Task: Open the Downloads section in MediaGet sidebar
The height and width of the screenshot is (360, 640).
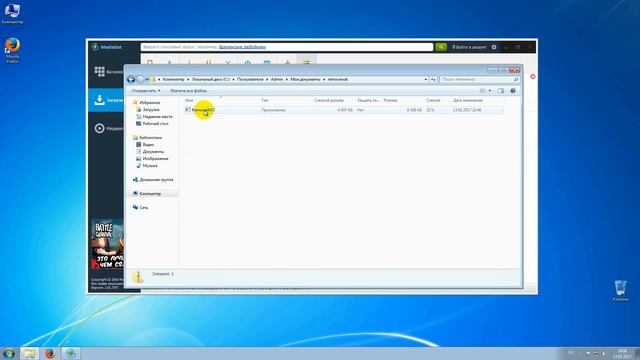Action: (107, 100)
